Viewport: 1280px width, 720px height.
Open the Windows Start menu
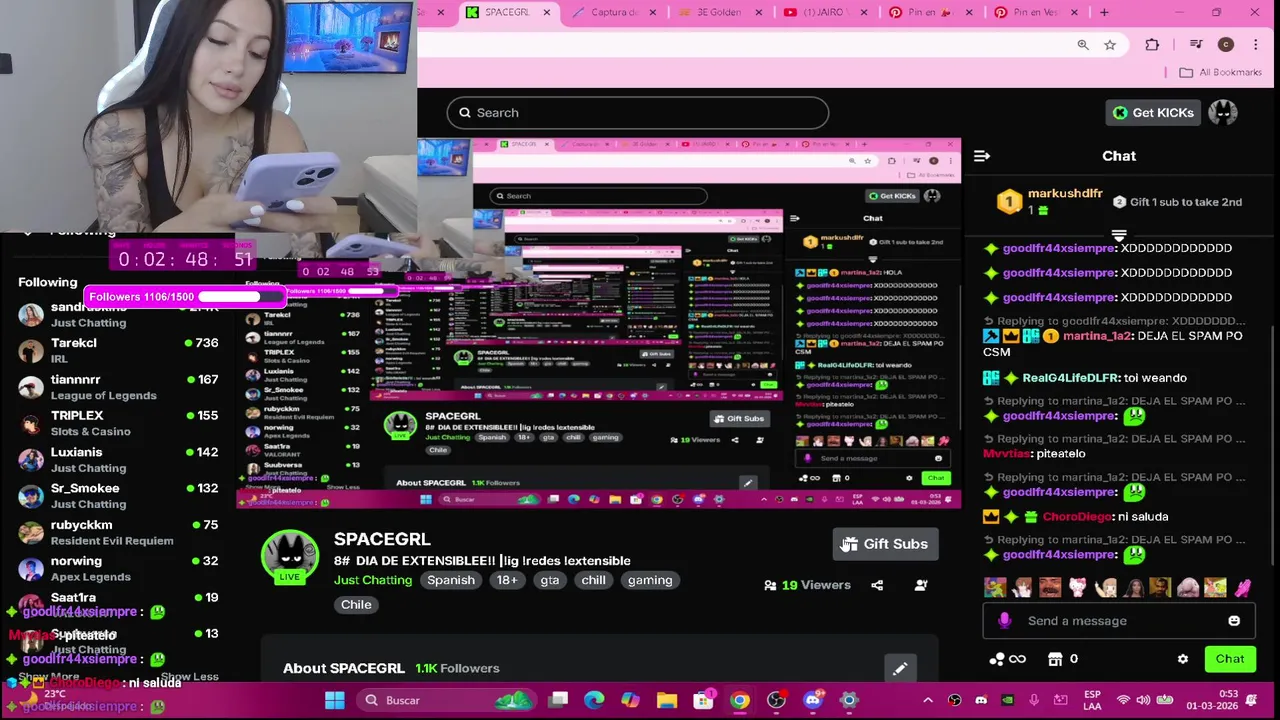tap(335, 700)
